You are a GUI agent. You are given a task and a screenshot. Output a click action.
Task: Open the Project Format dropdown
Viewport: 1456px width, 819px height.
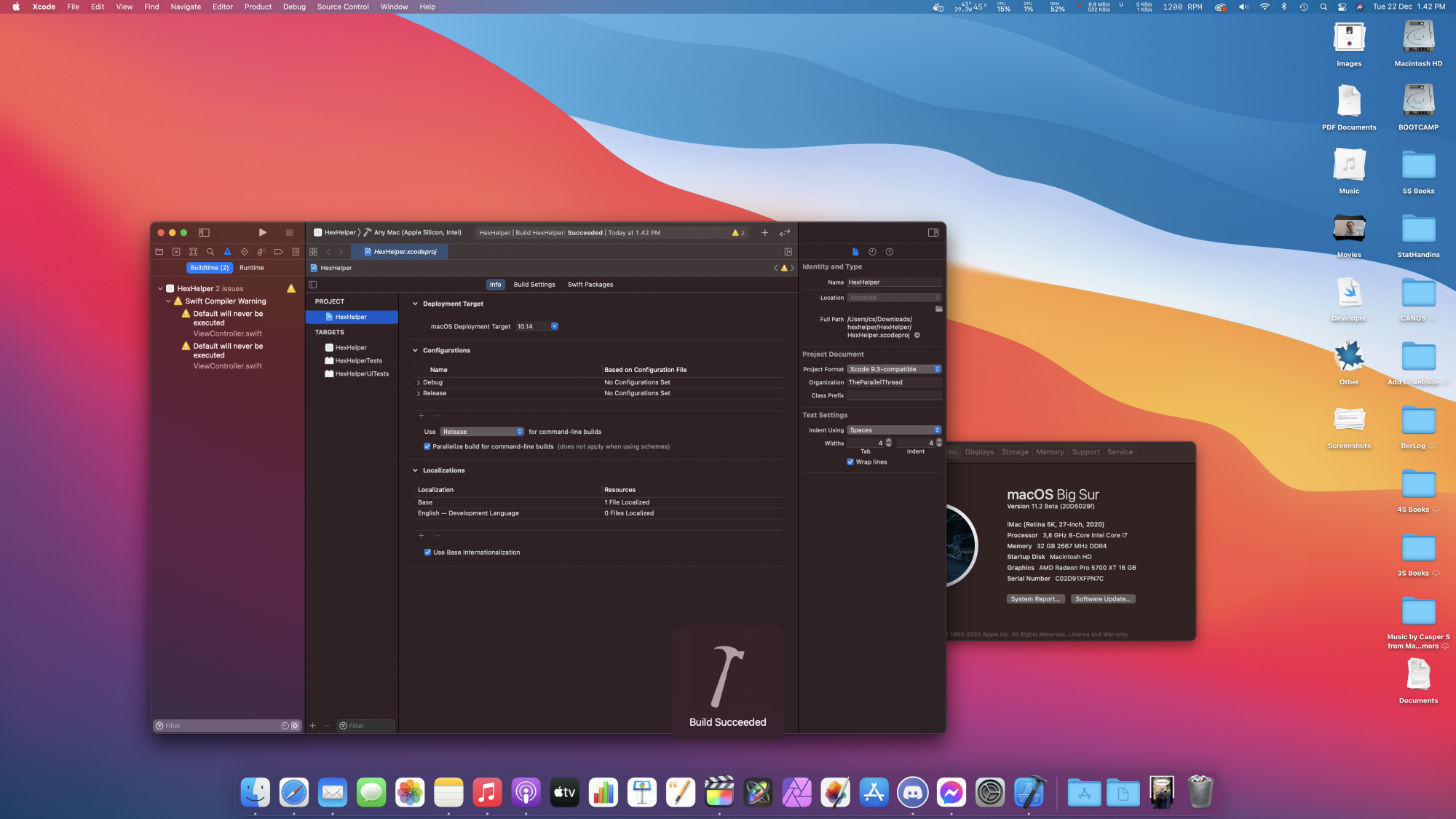pyautogui.click(x=894, y=370)
